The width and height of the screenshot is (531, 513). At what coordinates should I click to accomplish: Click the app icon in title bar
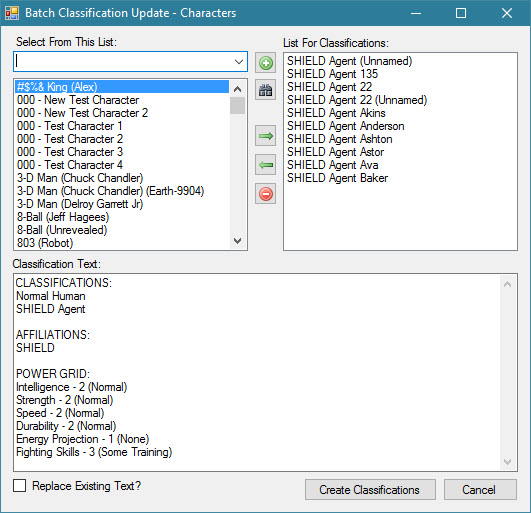(12, 13)
